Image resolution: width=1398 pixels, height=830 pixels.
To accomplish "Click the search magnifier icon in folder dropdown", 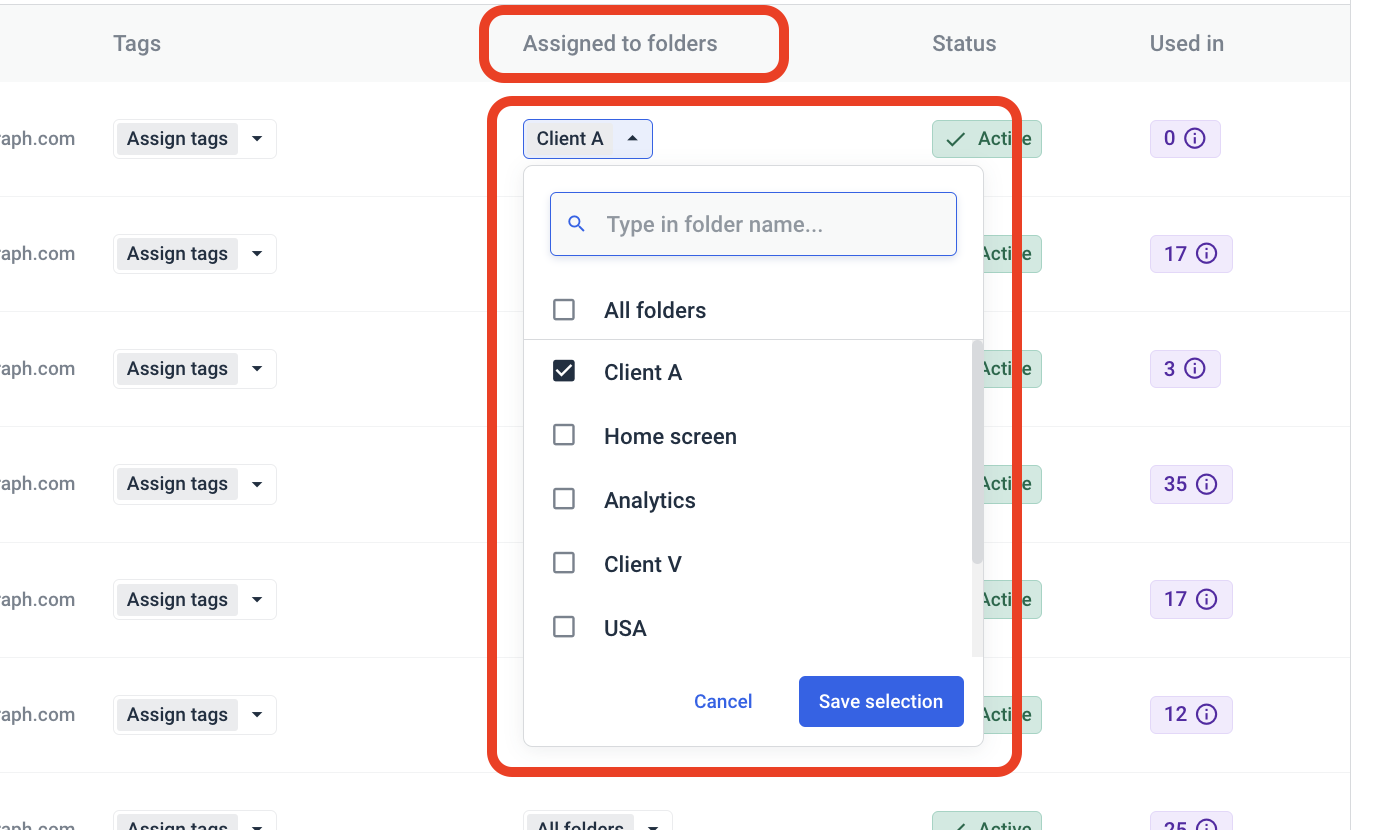I will coord(576,224).
